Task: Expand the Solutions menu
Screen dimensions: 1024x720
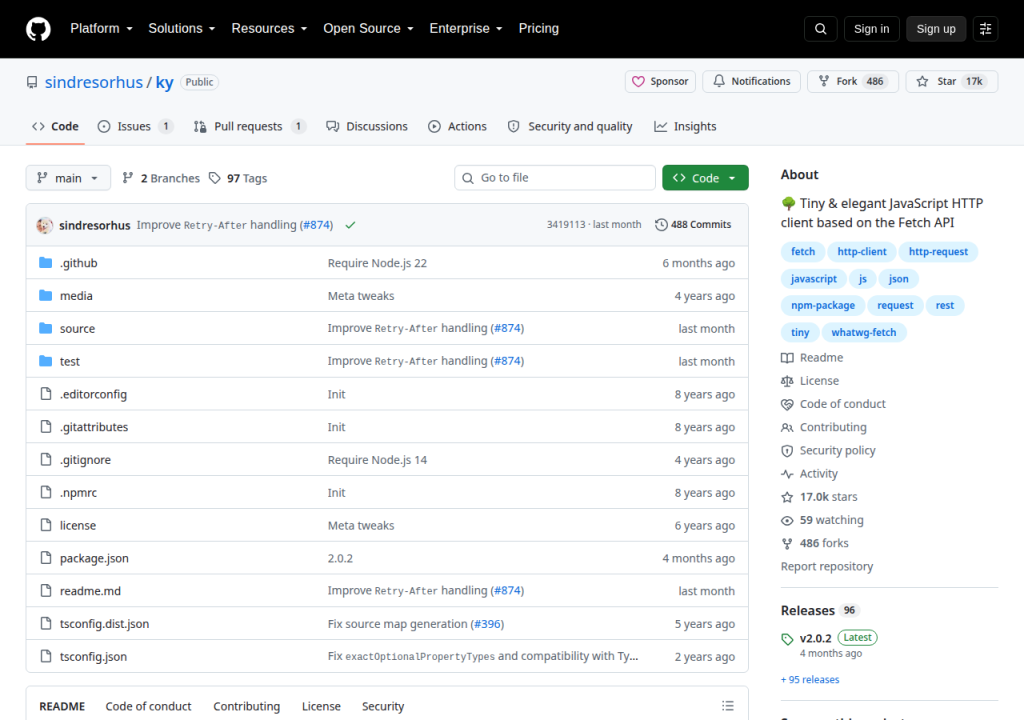Action: [x=182, y=29]
